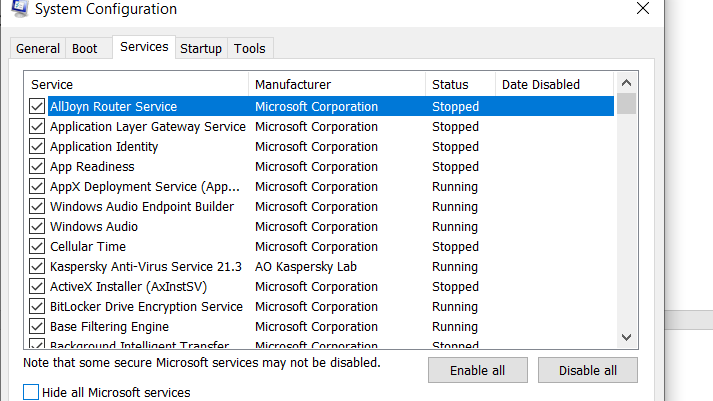
Task: Click the services list scrollbar thumb
Action: (626, 104)
